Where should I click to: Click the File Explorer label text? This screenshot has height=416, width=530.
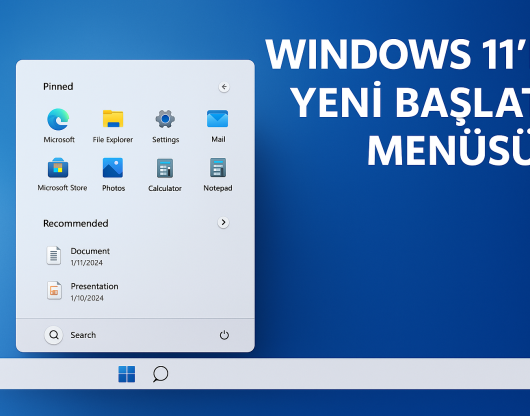[x=113, y=139]
